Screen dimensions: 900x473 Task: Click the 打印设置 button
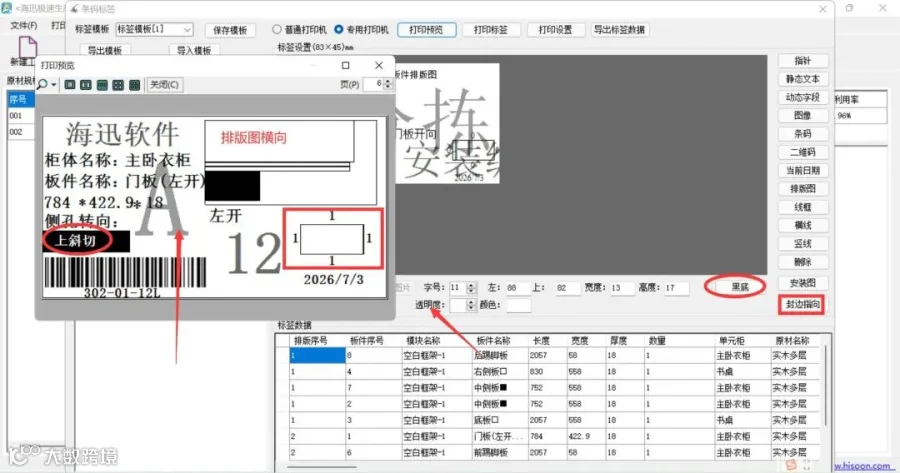(x=555, y=29)
